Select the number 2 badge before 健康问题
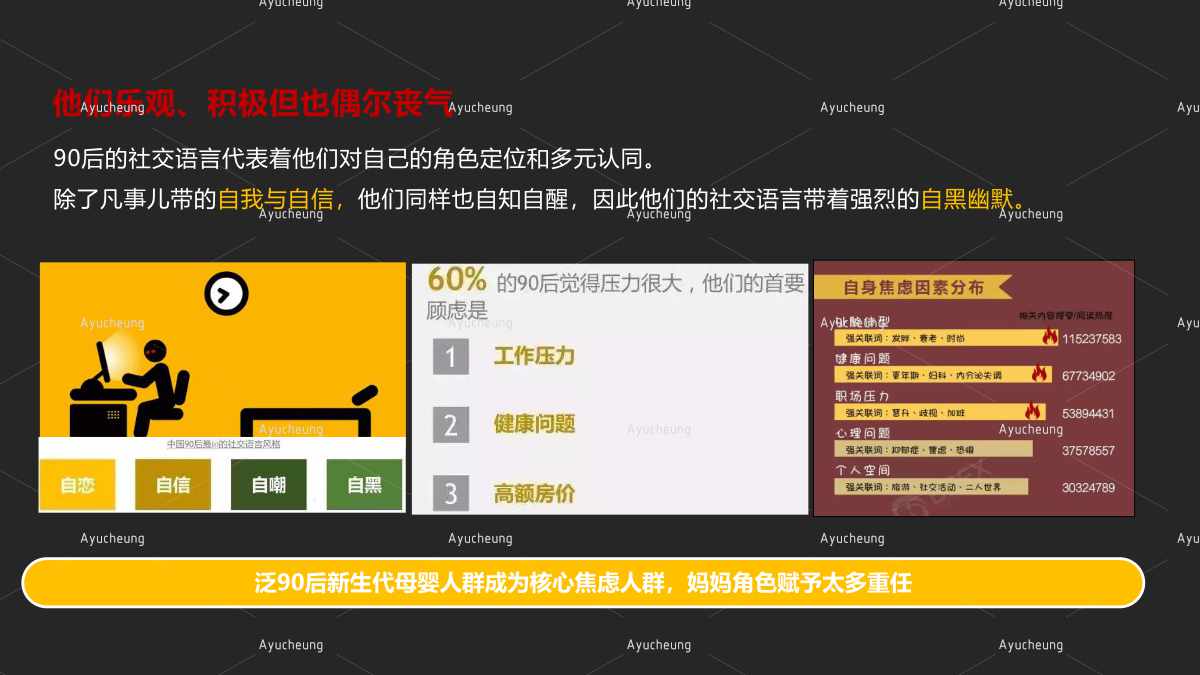This screenshot has height=675, width=1200. click(x=449, y=424)
